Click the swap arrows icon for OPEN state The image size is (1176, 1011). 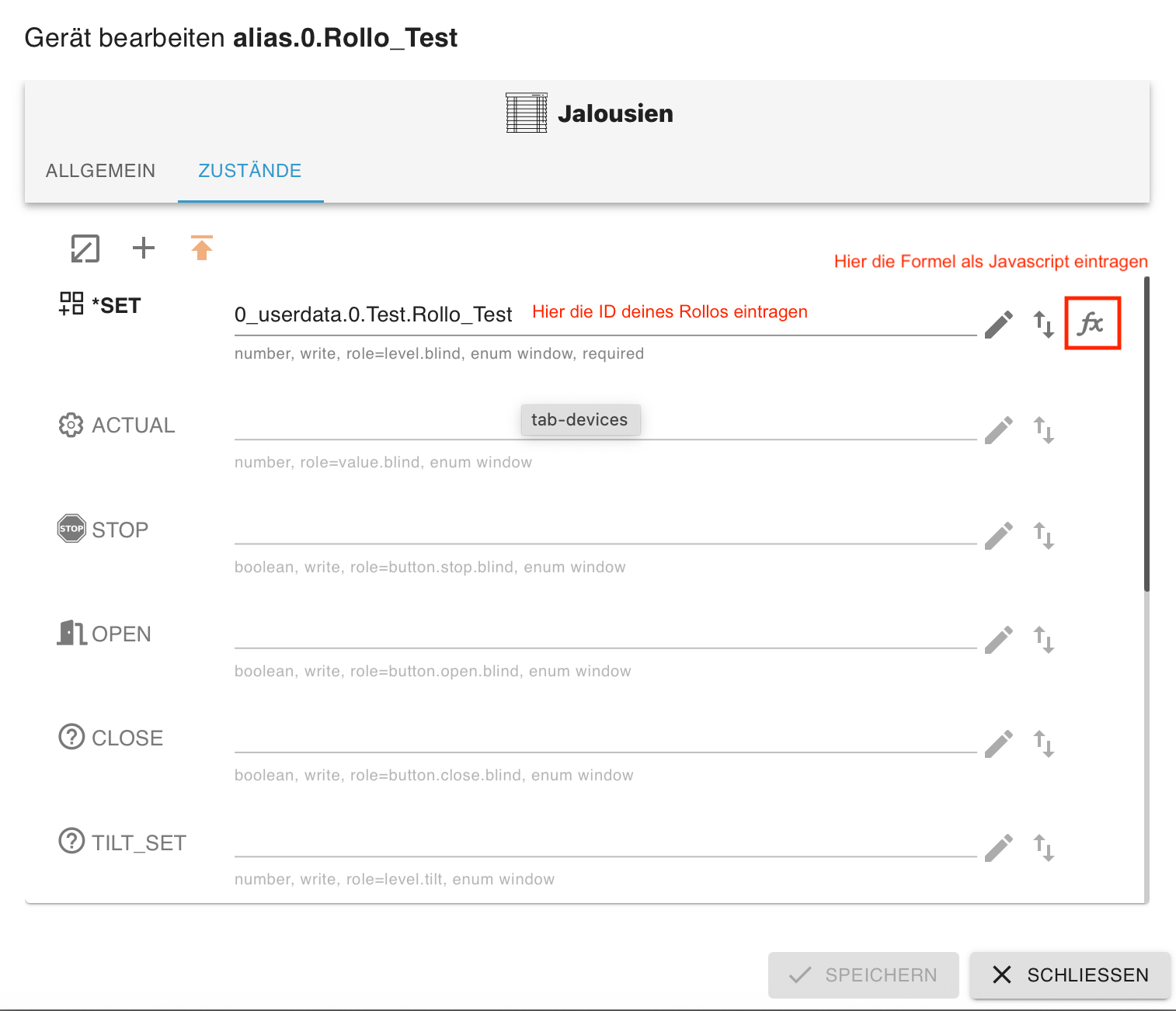pyautogui.click(x=1044, y=640)
